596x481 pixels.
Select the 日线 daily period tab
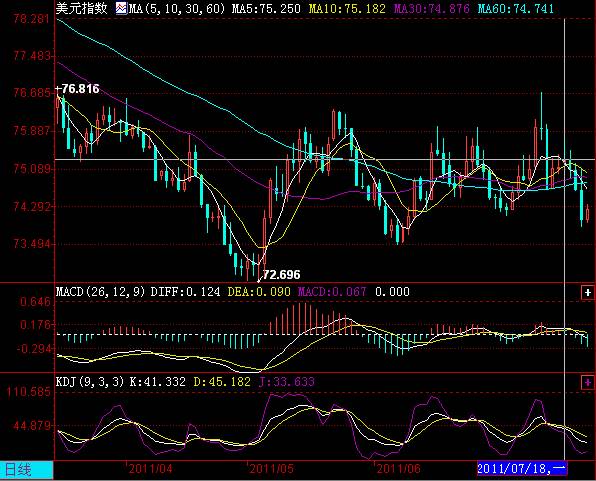[27, 470]
